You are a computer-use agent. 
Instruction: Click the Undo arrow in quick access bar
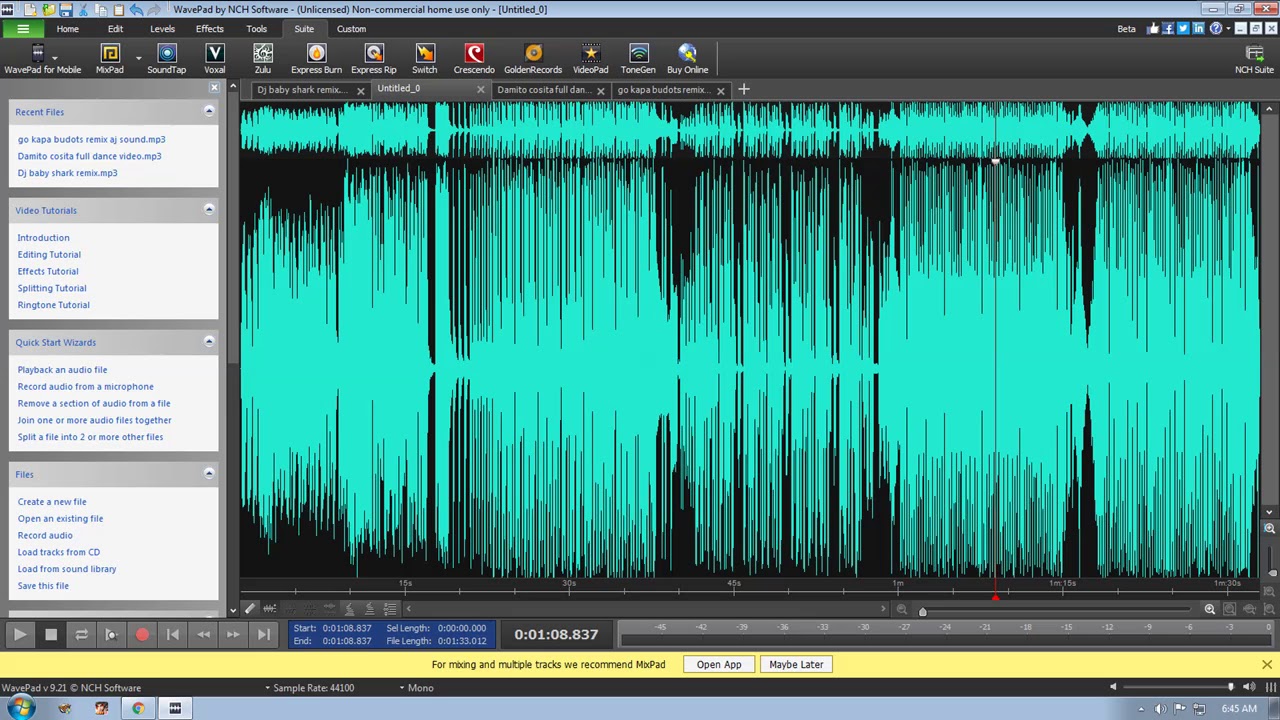(135, 9)
